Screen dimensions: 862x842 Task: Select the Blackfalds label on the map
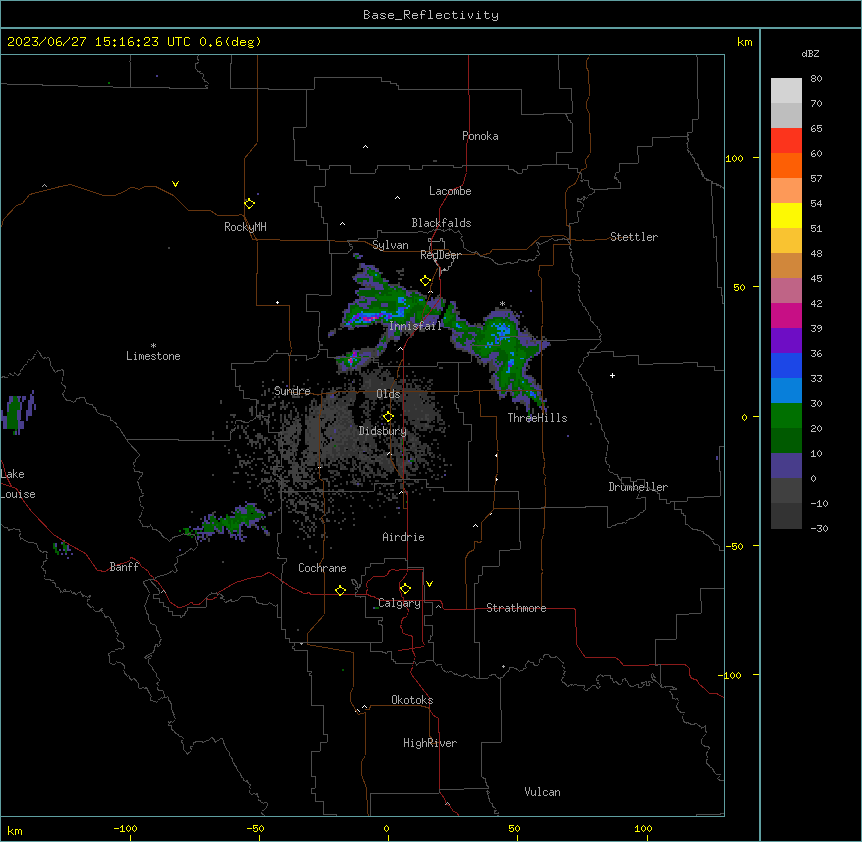tap(441, 223)
